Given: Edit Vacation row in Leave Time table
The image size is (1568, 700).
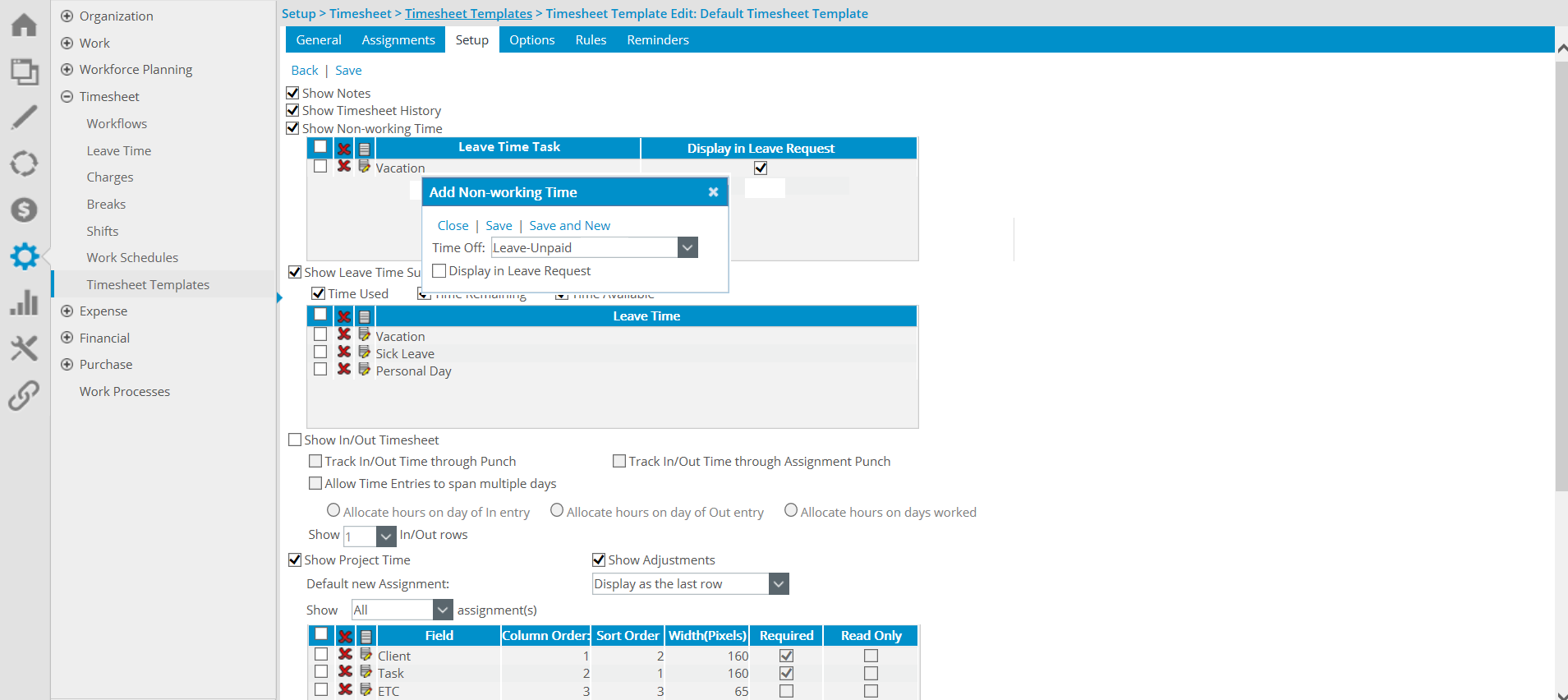Looking at the screenshot, I should tap(364, 334).
